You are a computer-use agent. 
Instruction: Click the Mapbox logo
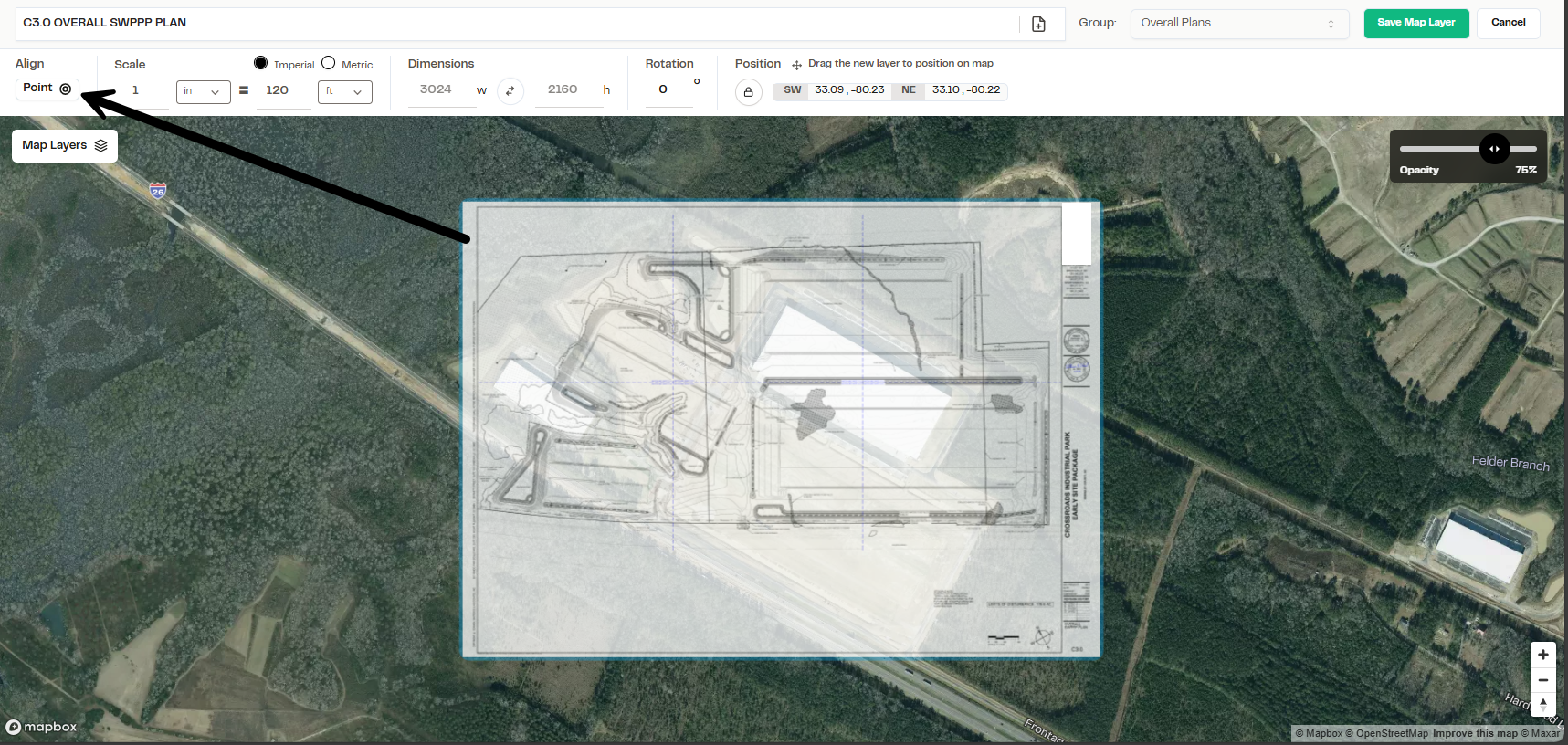tap(41, 727)
